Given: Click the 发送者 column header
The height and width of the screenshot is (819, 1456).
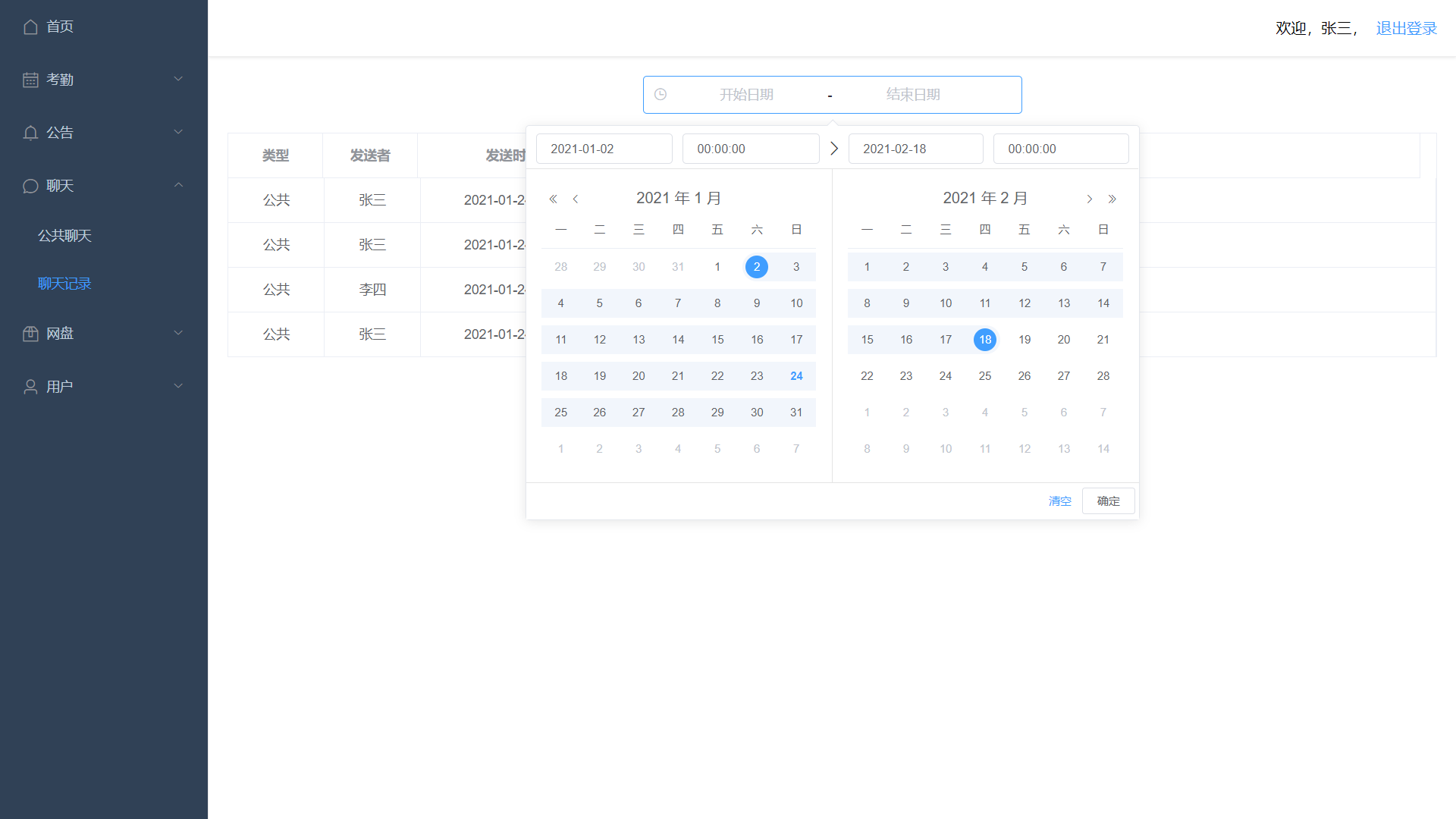Looking at the screenshot, I should [370, 155].
